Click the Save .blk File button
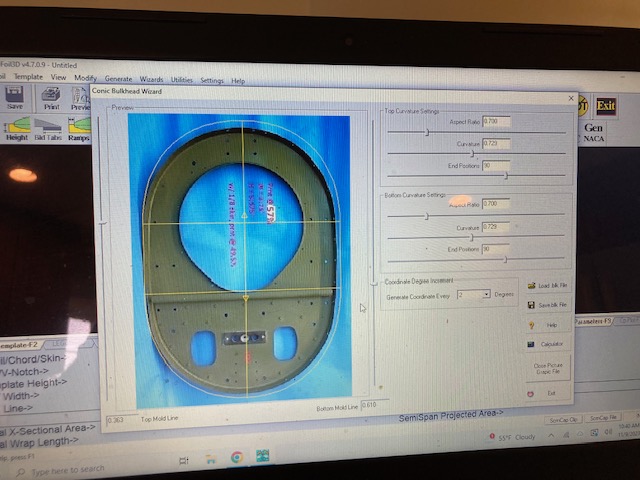The height and width of the screenshot is (480, 640). point(546,304)
